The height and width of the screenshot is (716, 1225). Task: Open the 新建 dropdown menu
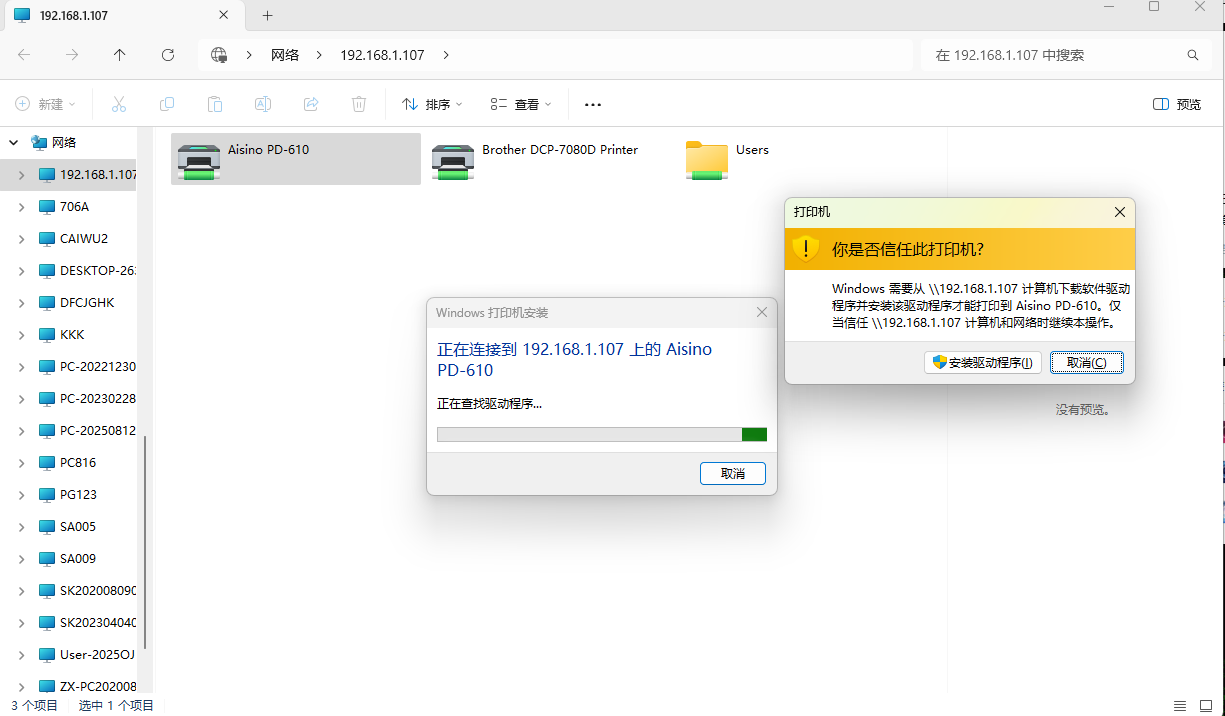coord(47,104)
